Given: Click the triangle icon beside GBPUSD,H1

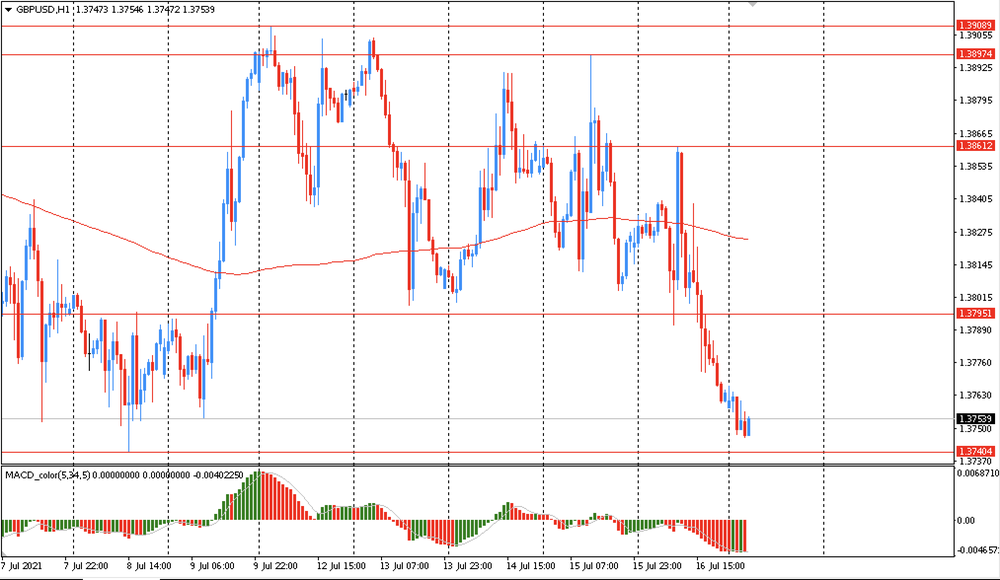Looking at the screenshot, I should [8, 8].
